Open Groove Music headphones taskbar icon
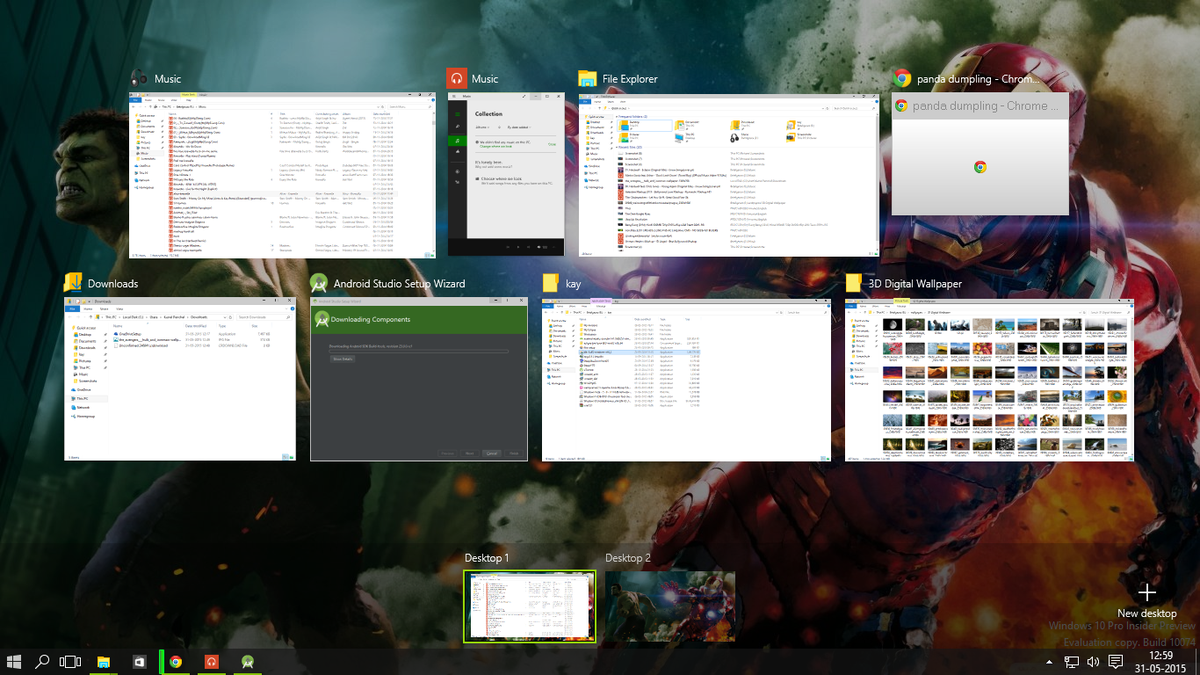1200x675 pixels. [x=211, y=661]
